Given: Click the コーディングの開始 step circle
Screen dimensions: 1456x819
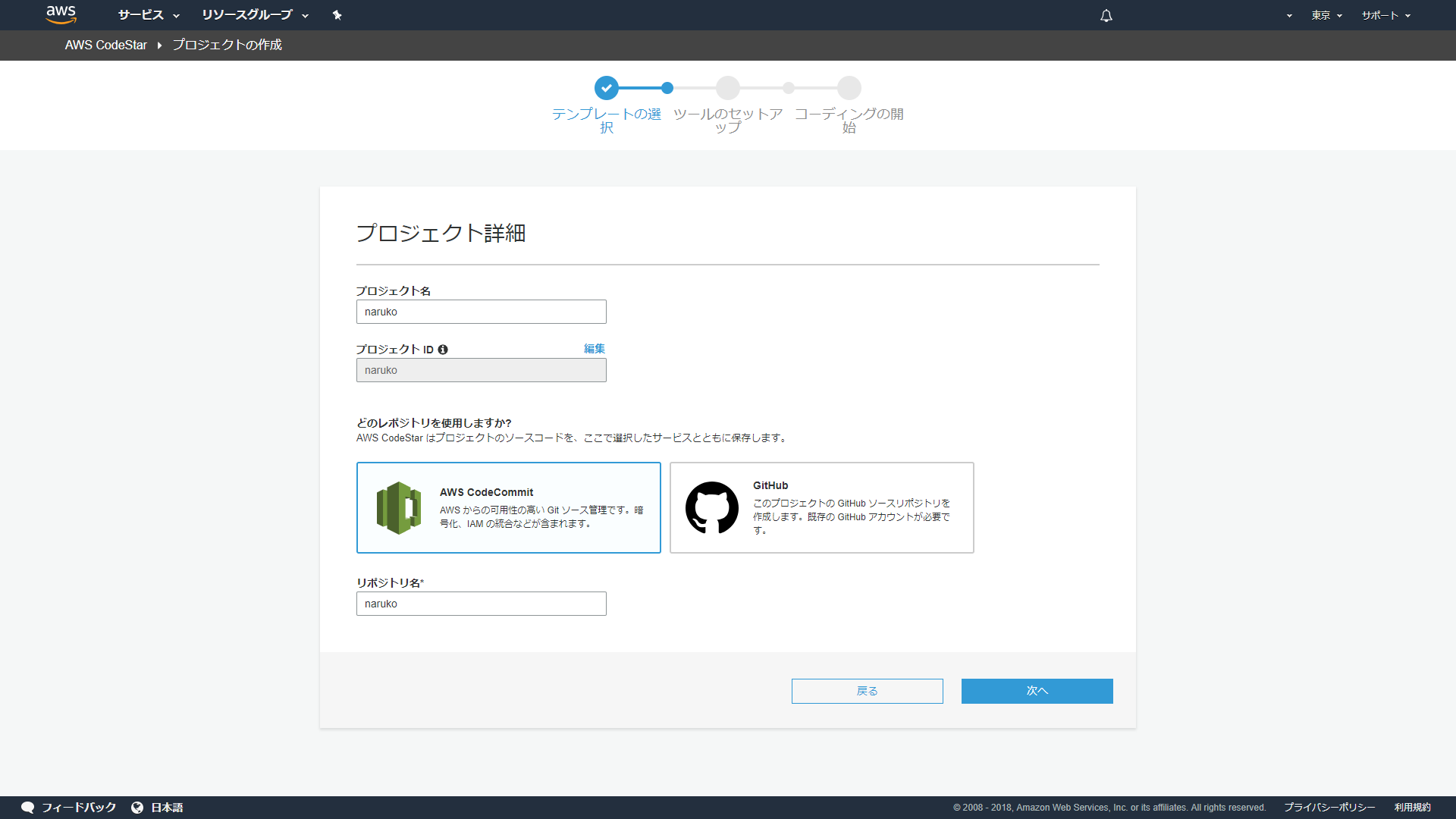Looking at the screenshot, I should click(849, 88).
